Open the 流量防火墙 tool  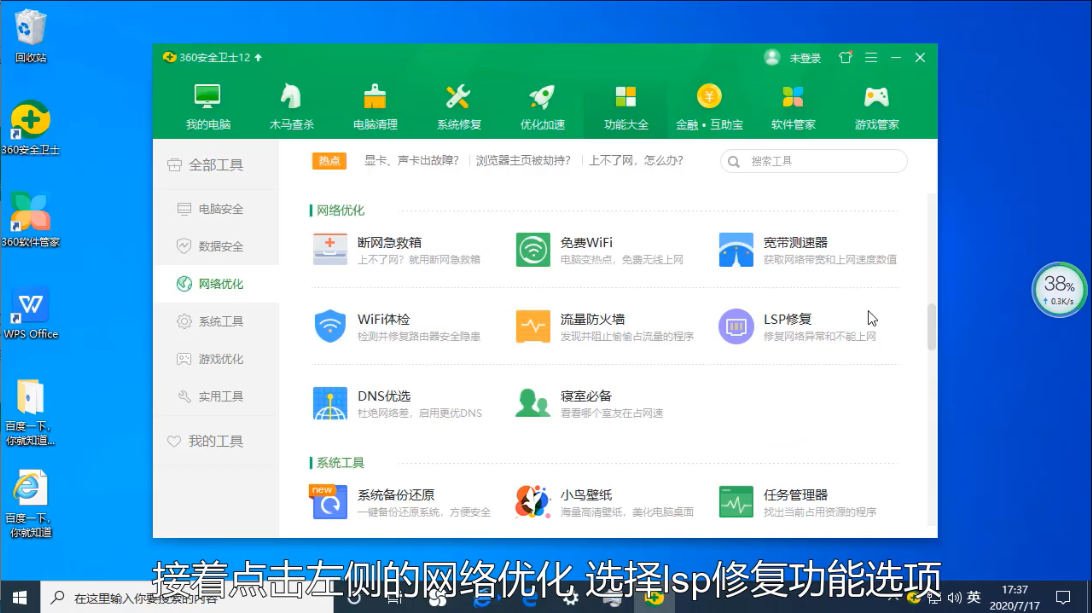point(533,326)
